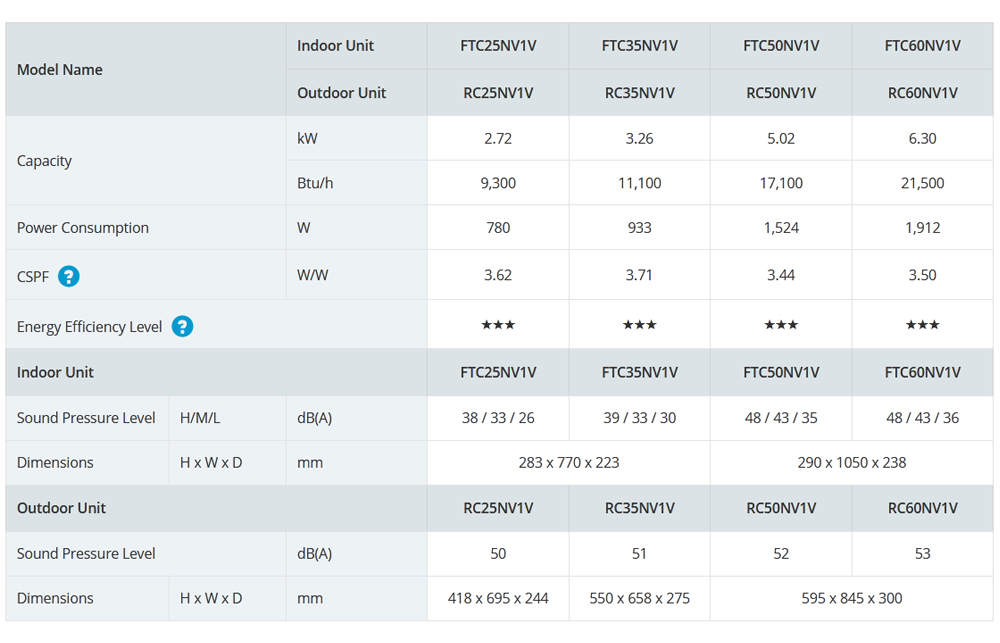Select the 38 / 33 / 26 sound level cell

498,418
